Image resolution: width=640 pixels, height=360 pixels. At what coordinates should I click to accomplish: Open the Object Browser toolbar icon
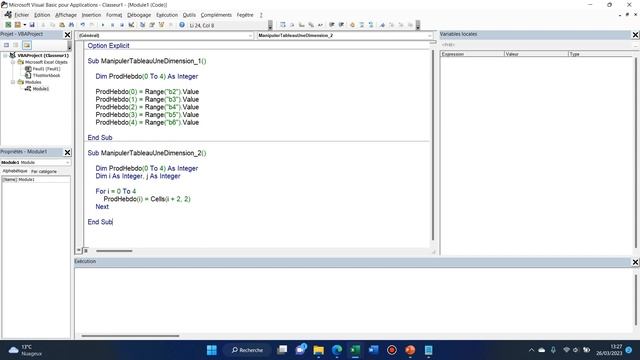(161, 25)
